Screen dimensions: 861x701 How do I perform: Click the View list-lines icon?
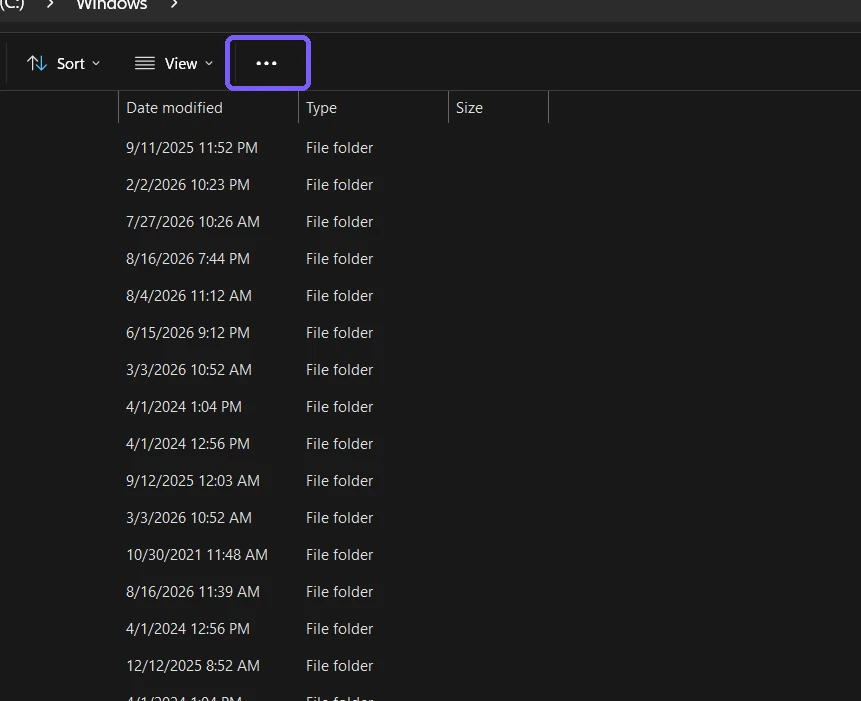[145, 63]
